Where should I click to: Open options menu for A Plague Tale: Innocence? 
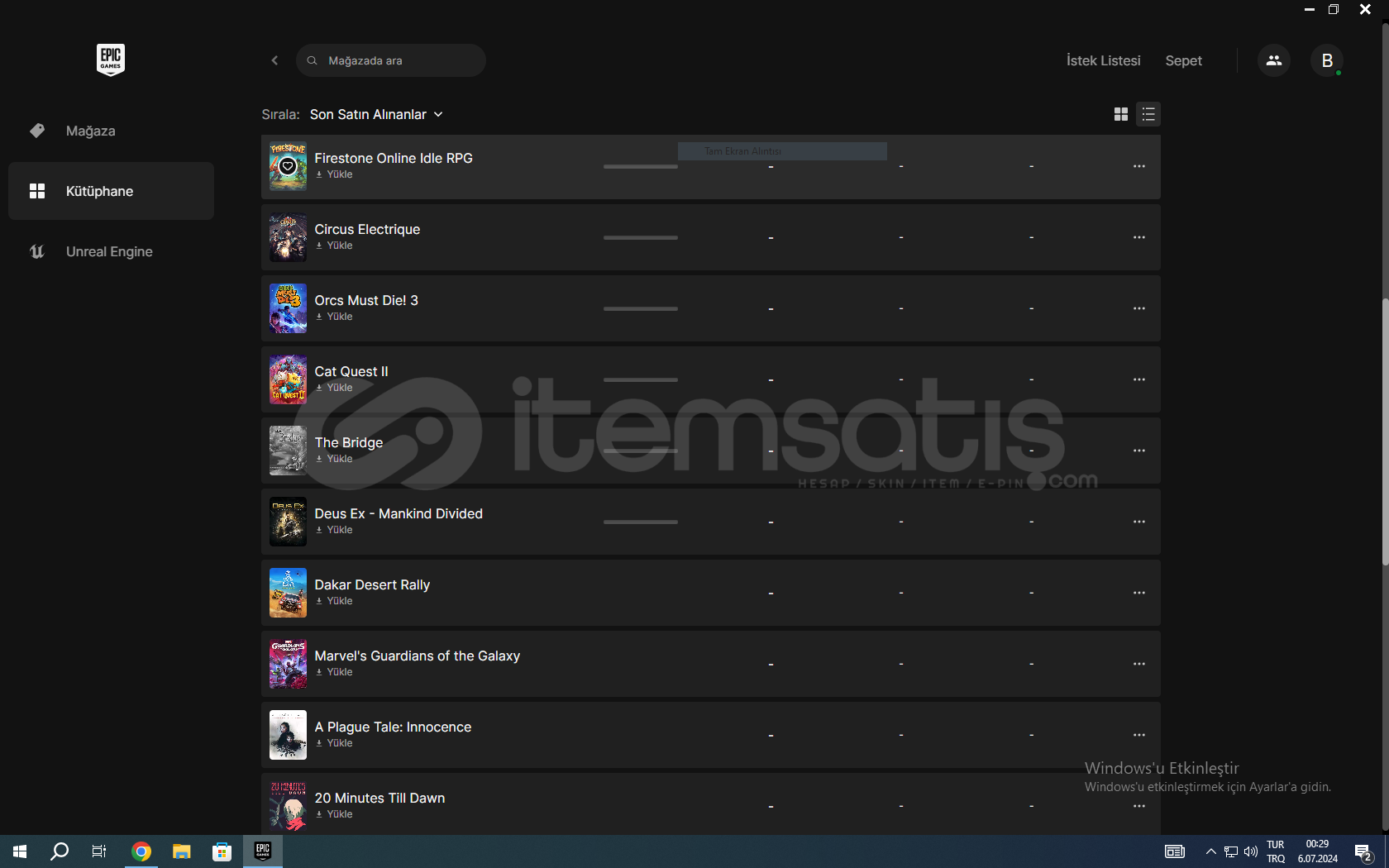coord(1138,735)
